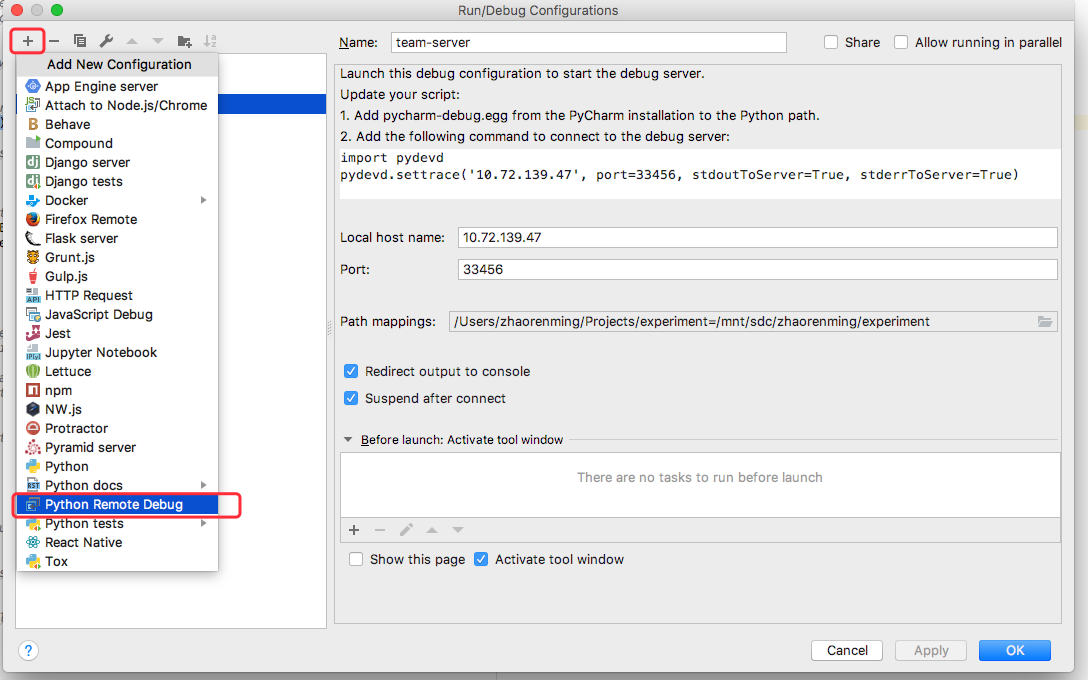Click the copy configuration toolbar icon
The width and height of the screenshot is (1088, 680).
coord(80,41)
